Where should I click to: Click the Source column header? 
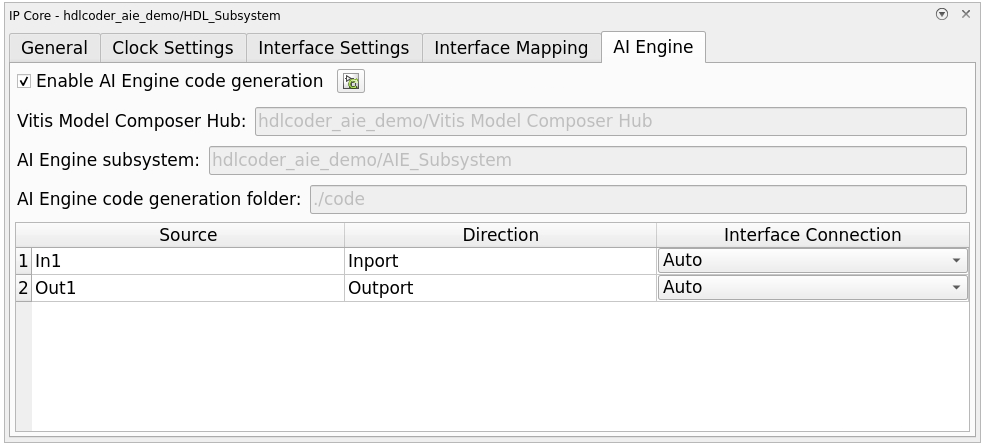click(188, 235)
